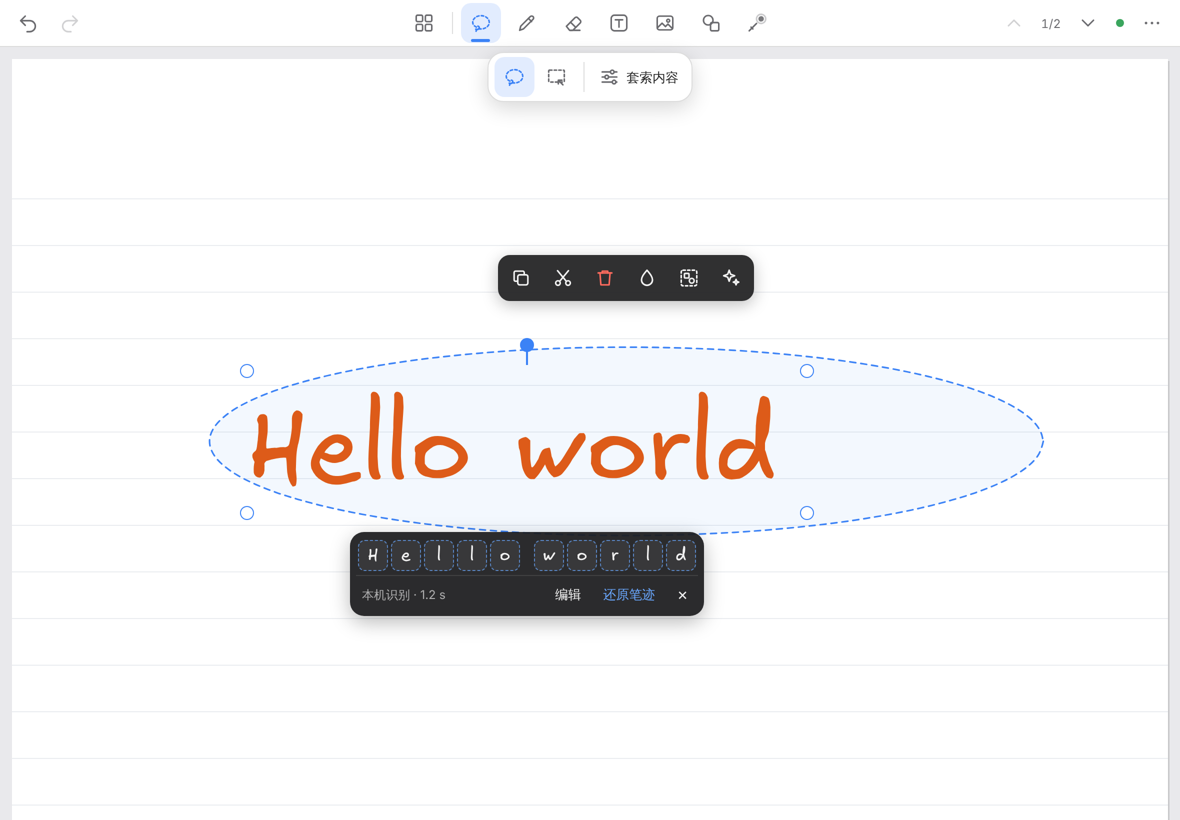Open the page grid overview
Viewport: 1180px width, 820px height.
tap(424, 23)
